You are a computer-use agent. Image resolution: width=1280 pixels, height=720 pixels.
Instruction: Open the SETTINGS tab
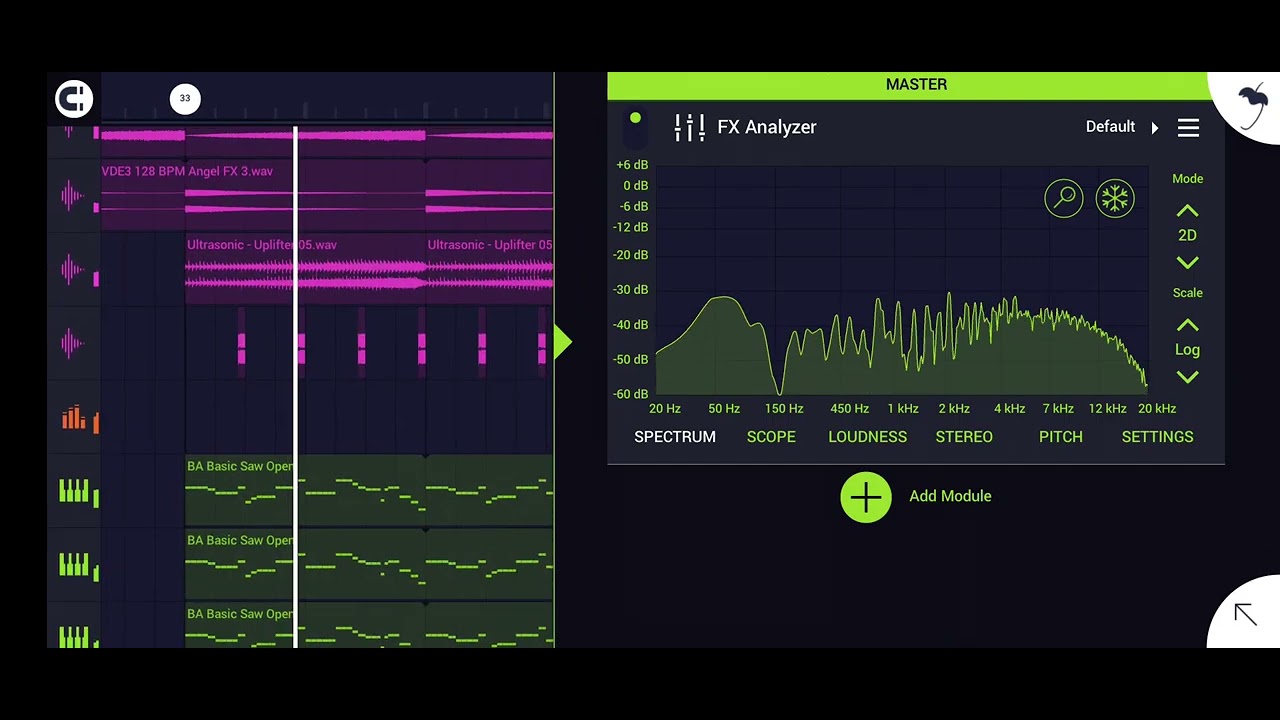coord(1157,437)
